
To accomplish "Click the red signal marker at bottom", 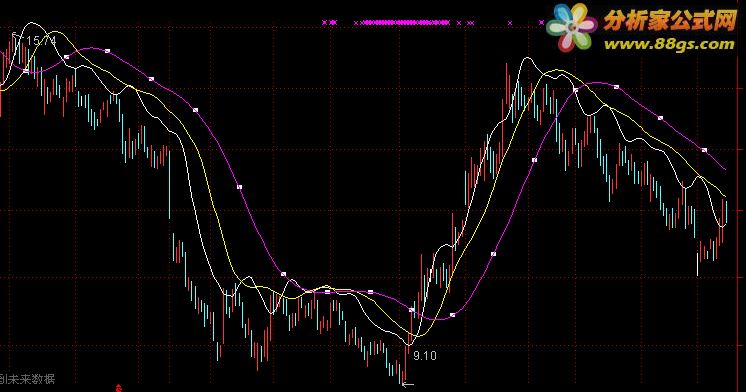I will point(118,388).
